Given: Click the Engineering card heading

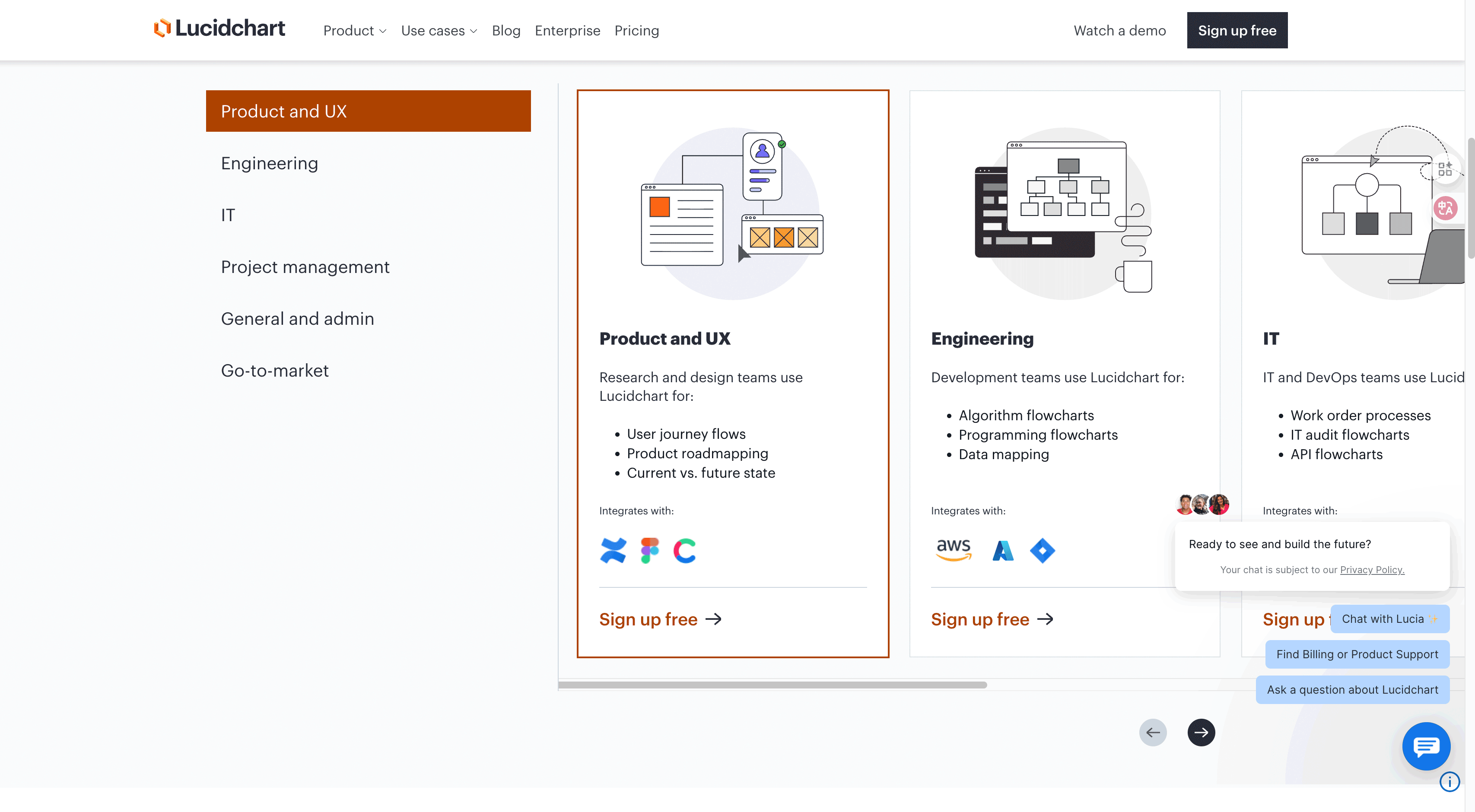Looking at the screenshot, I should 982,338.
